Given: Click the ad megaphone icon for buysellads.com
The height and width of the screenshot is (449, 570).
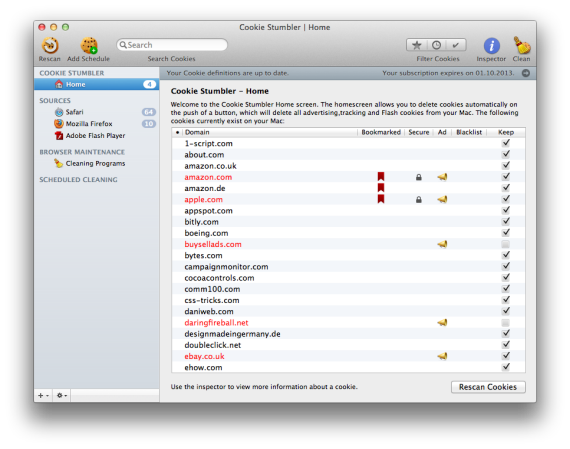Looking at the screenshot, I should tap(442, 244).
